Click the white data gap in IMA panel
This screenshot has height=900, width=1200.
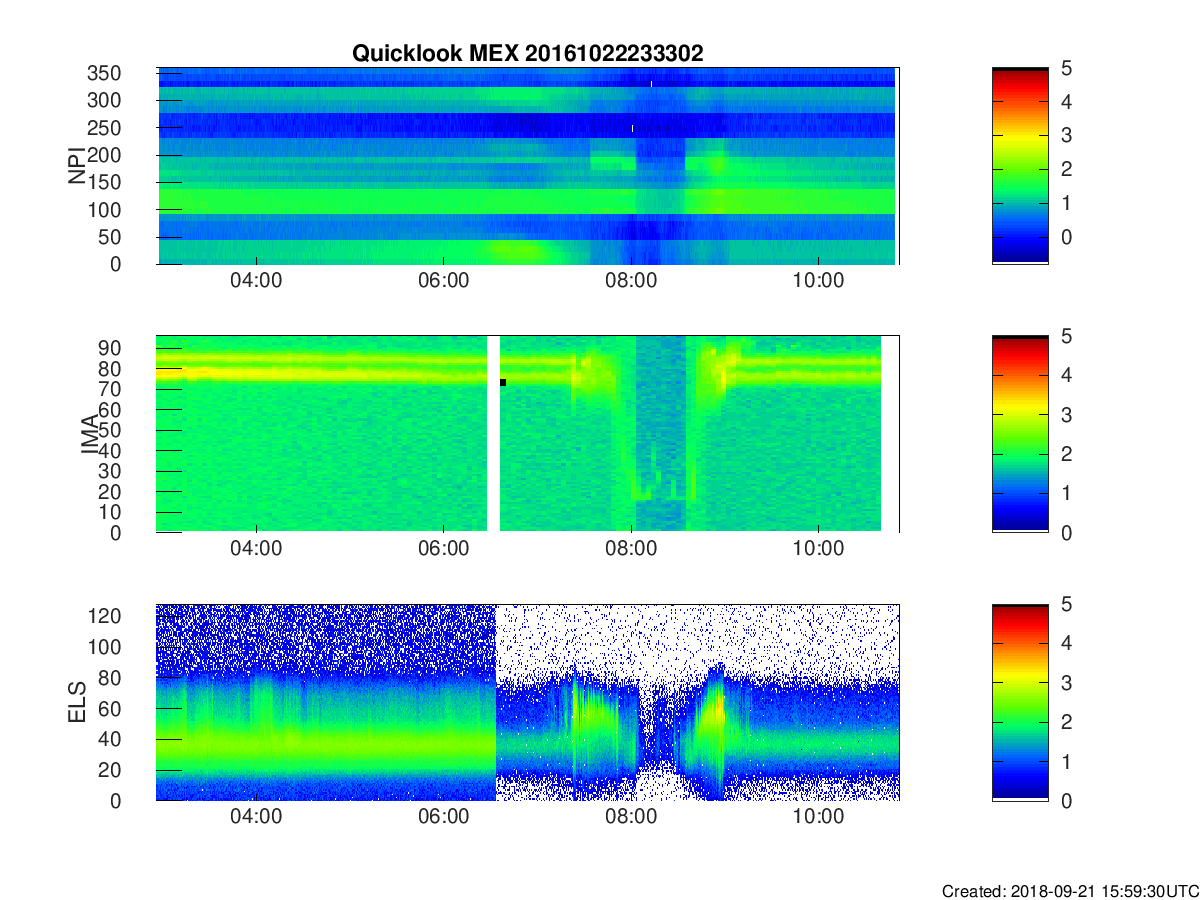click(493, 434)
